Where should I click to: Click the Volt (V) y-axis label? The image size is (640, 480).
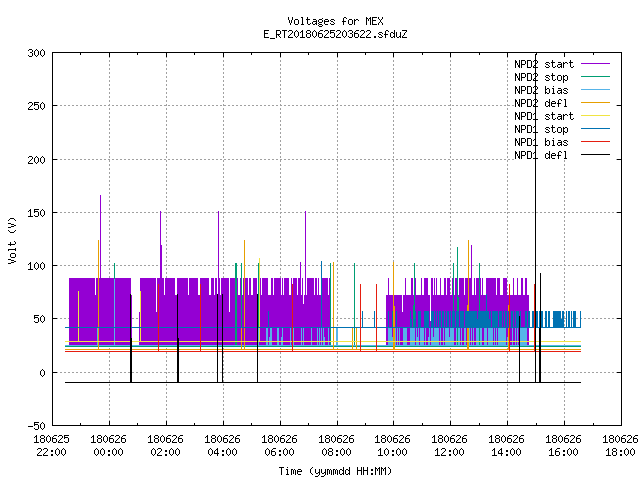(x=12, y=240)
